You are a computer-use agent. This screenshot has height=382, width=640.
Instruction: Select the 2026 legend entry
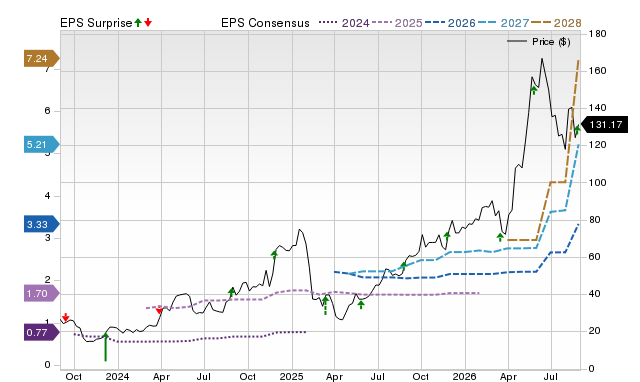tap(450, 23)
